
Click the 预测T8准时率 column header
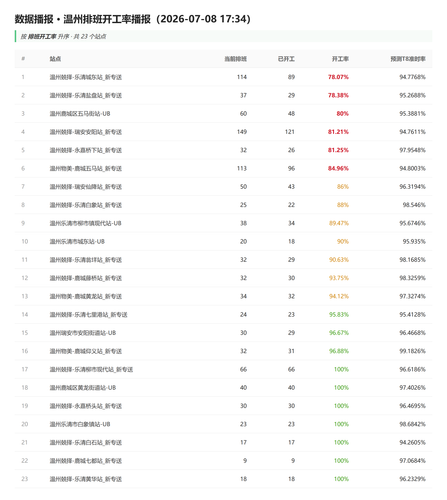[408, 59]
